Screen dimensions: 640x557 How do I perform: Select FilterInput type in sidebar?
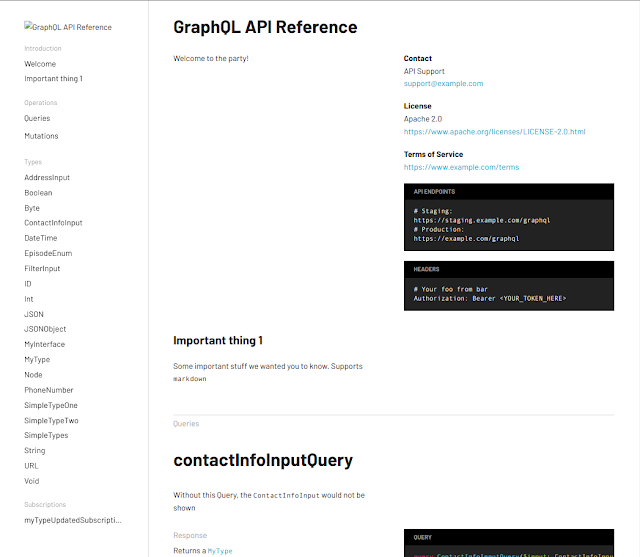coord(42,269)
